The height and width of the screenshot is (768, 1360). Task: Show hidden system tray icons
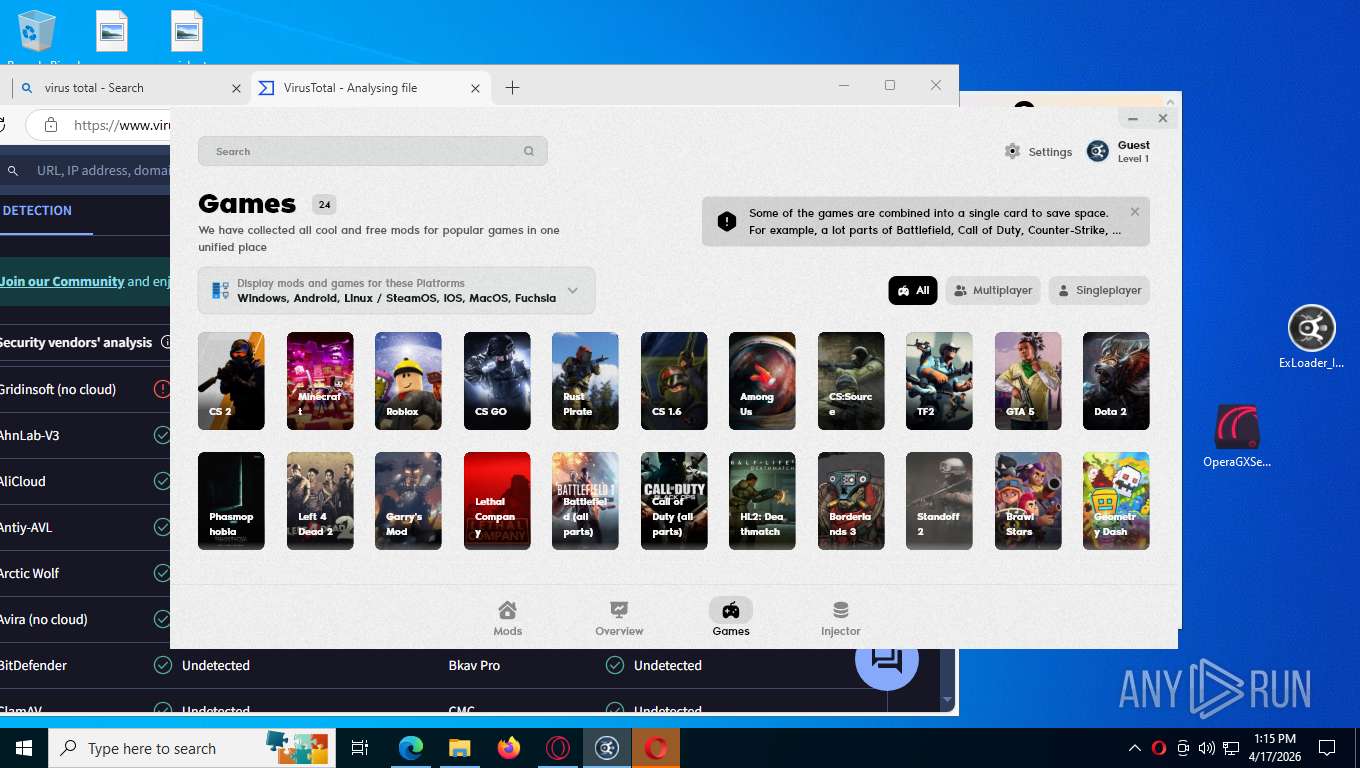(x=1135, y=748)
